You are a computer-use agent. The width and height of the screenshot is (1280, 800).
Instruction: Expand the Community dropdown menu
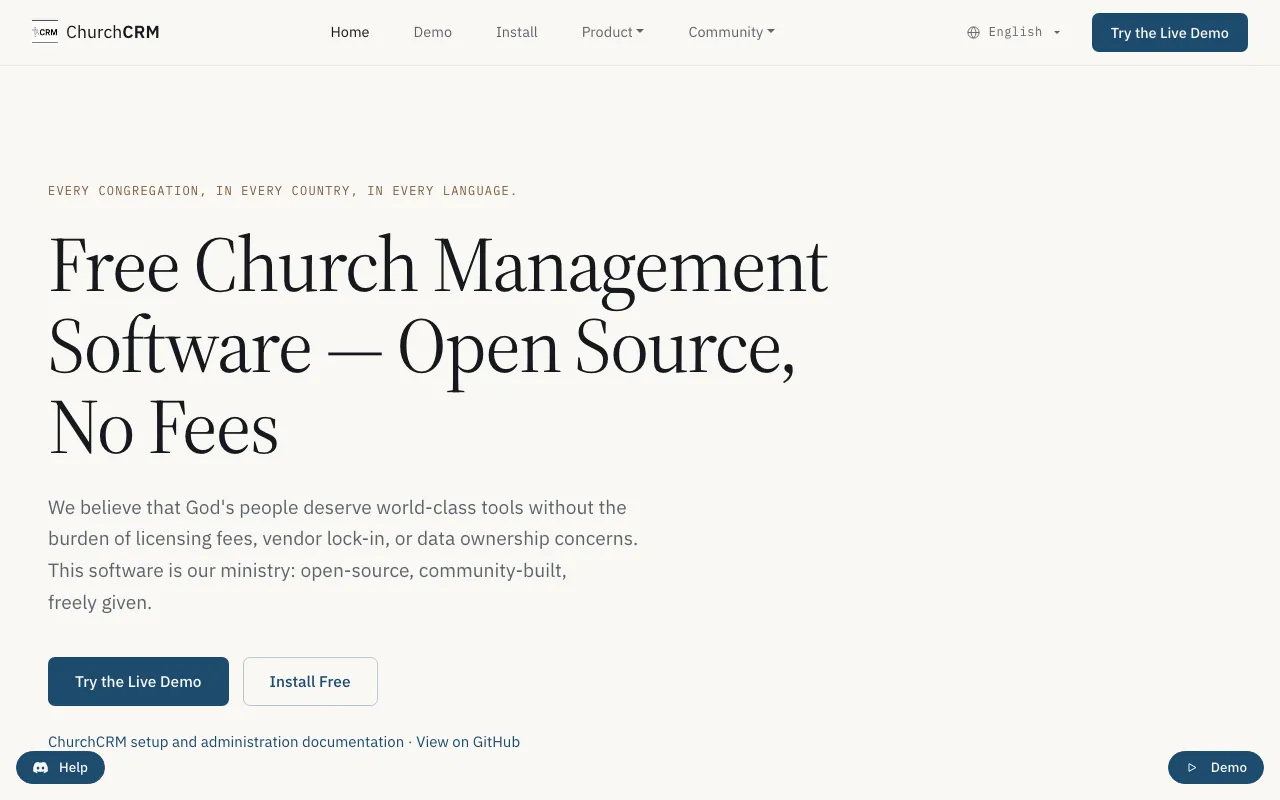(x=732, y=32)
